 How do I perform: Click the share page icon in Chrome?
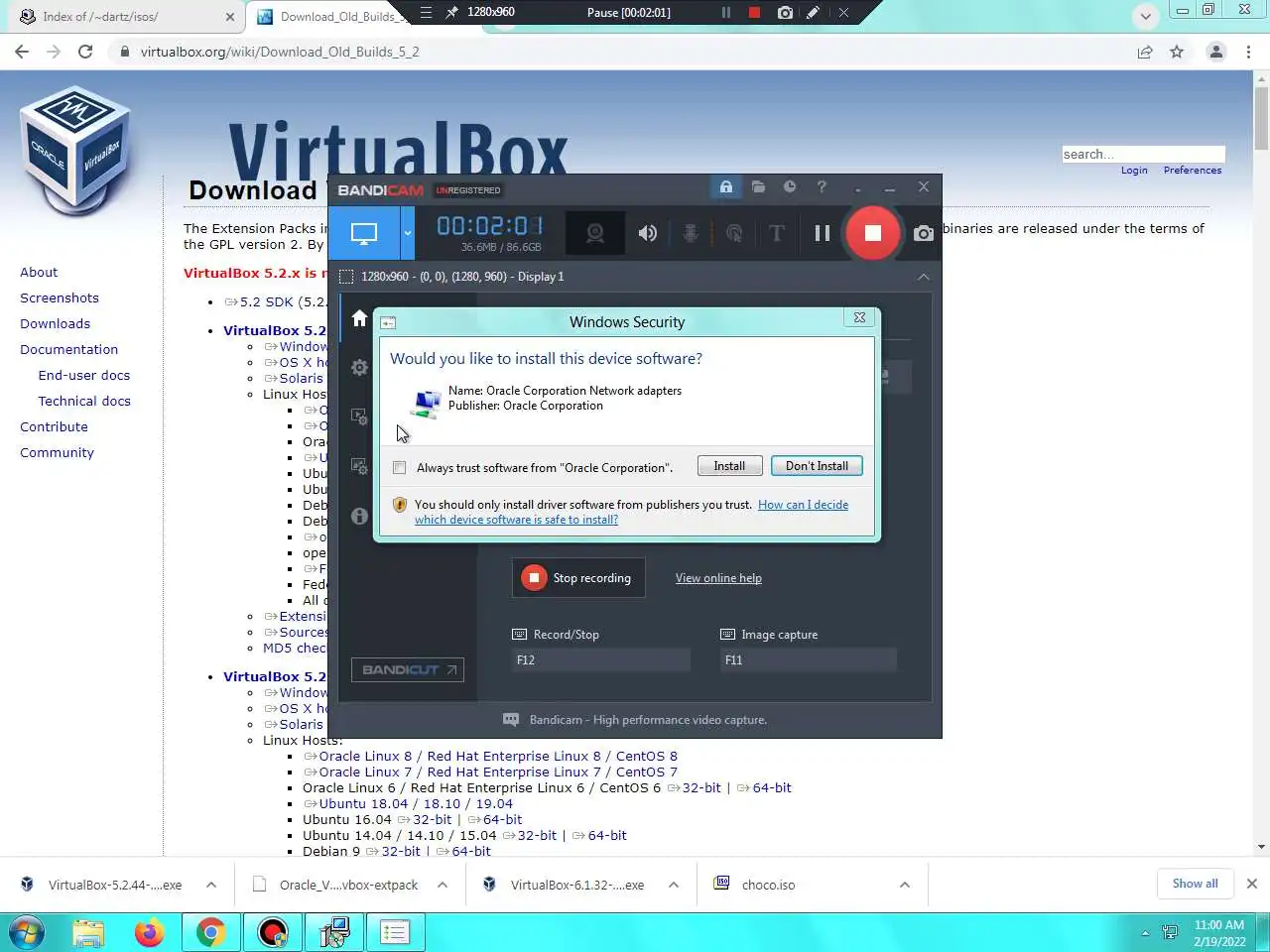pos(1145,52)
